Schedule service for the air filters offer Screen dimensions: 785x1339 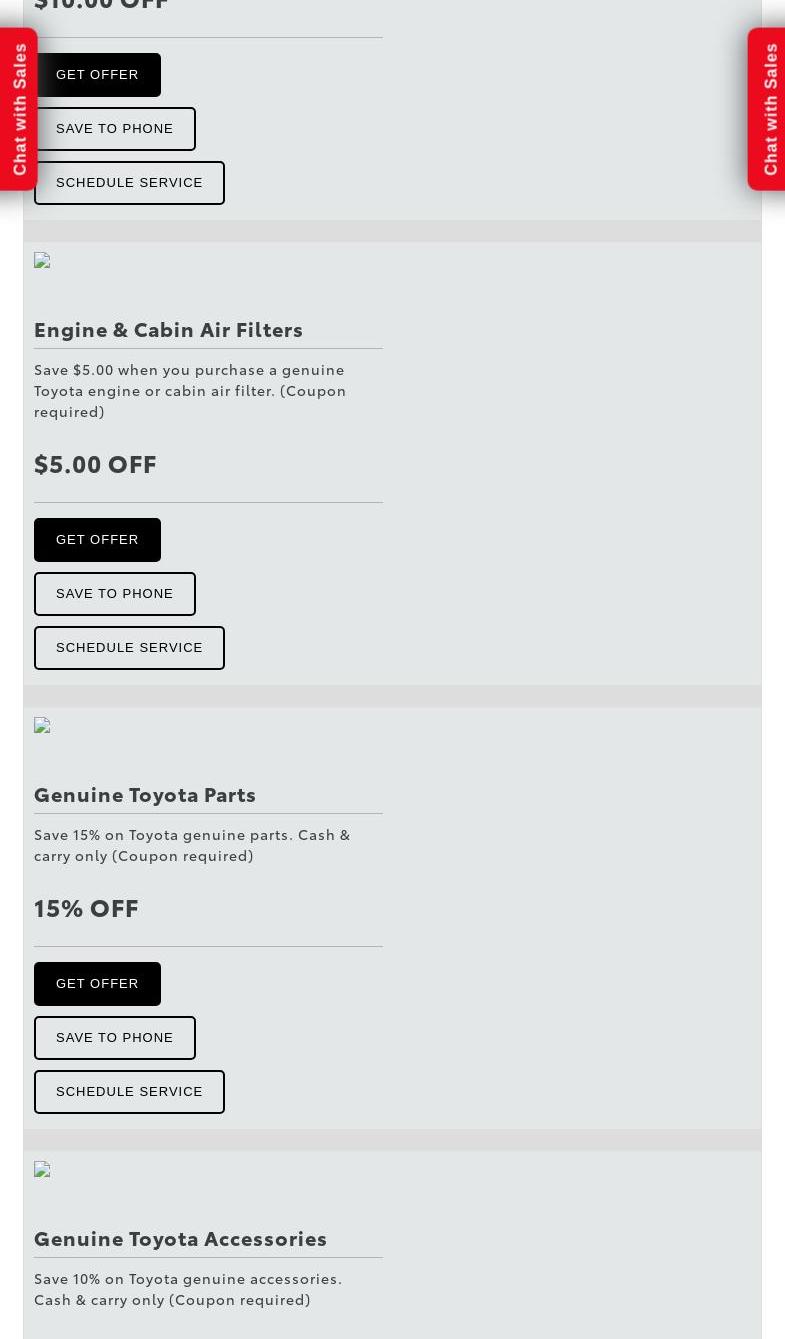[x=129, y=648]
